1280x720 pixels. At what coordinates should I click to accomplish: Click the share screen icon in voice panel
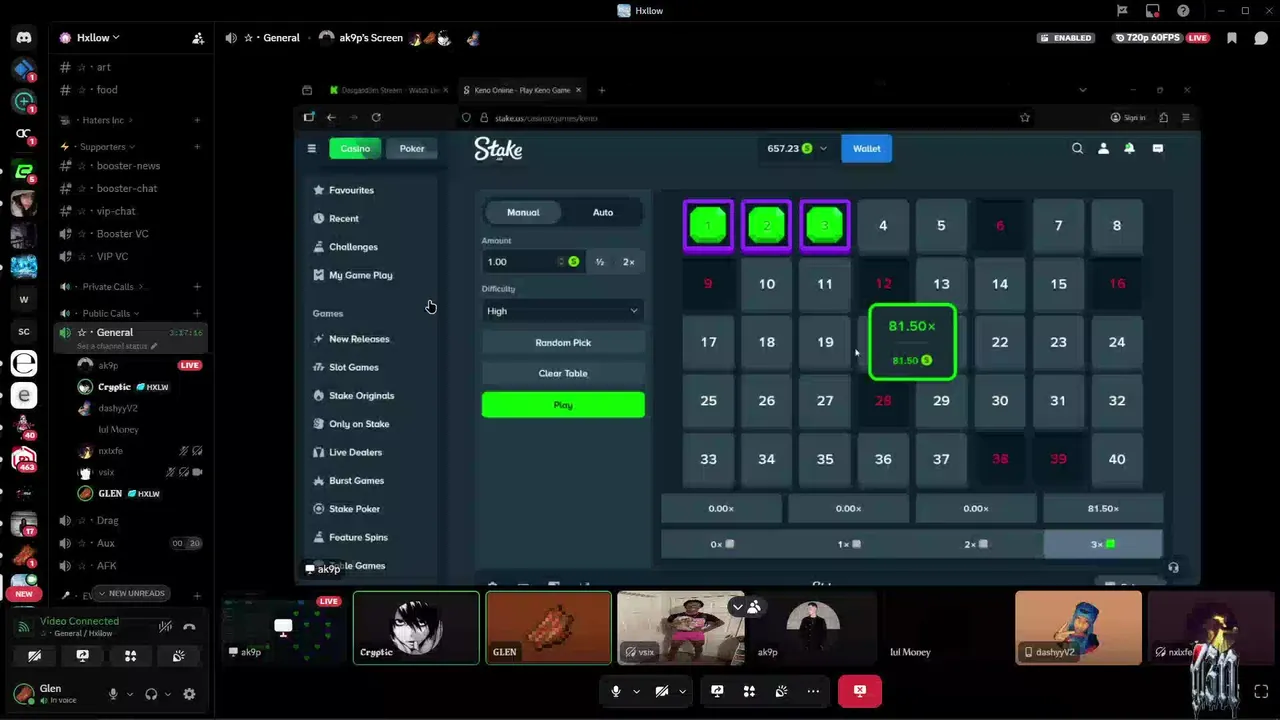point(82,656)
